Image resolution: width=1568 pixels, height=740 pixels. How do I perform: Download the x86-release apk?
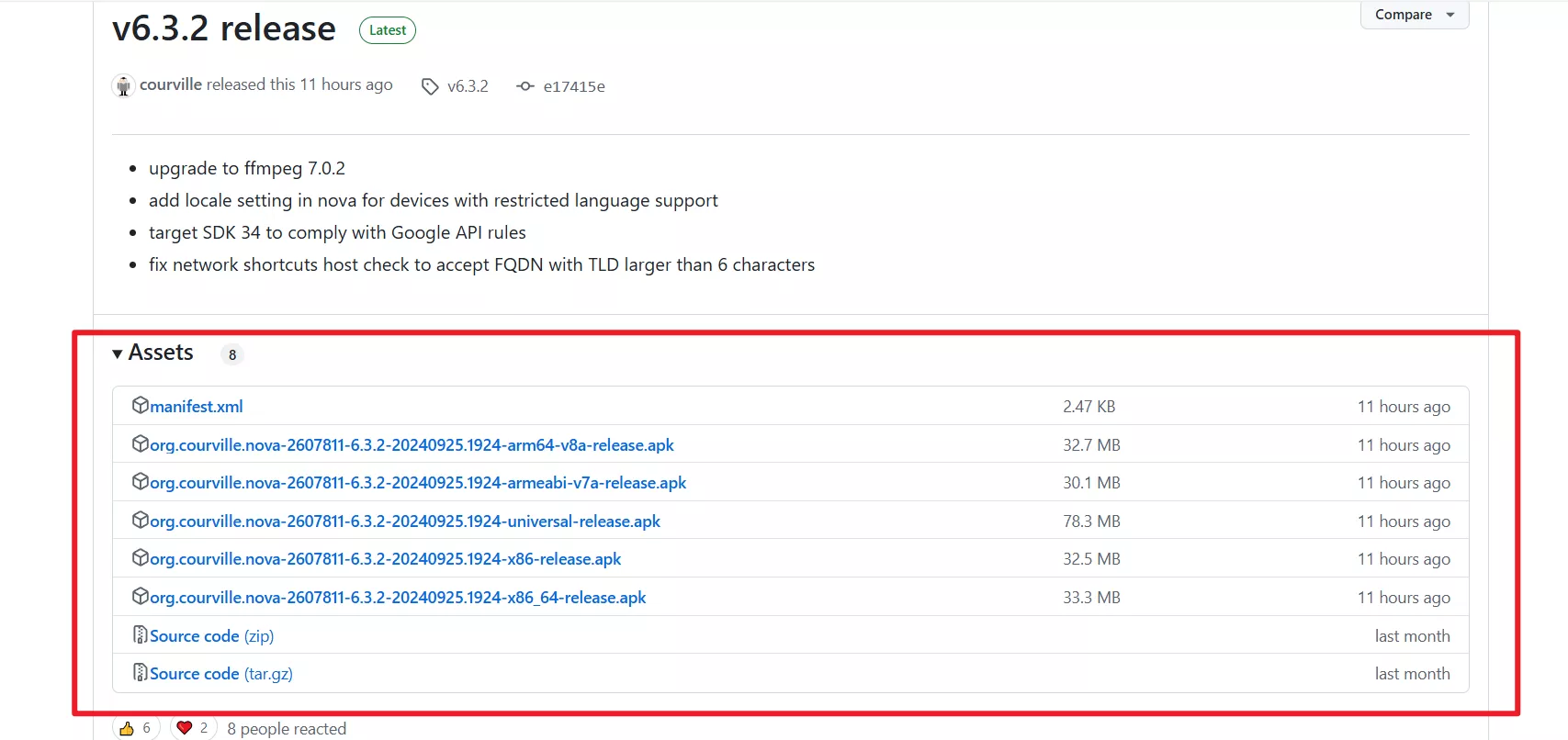click(386, 558)
